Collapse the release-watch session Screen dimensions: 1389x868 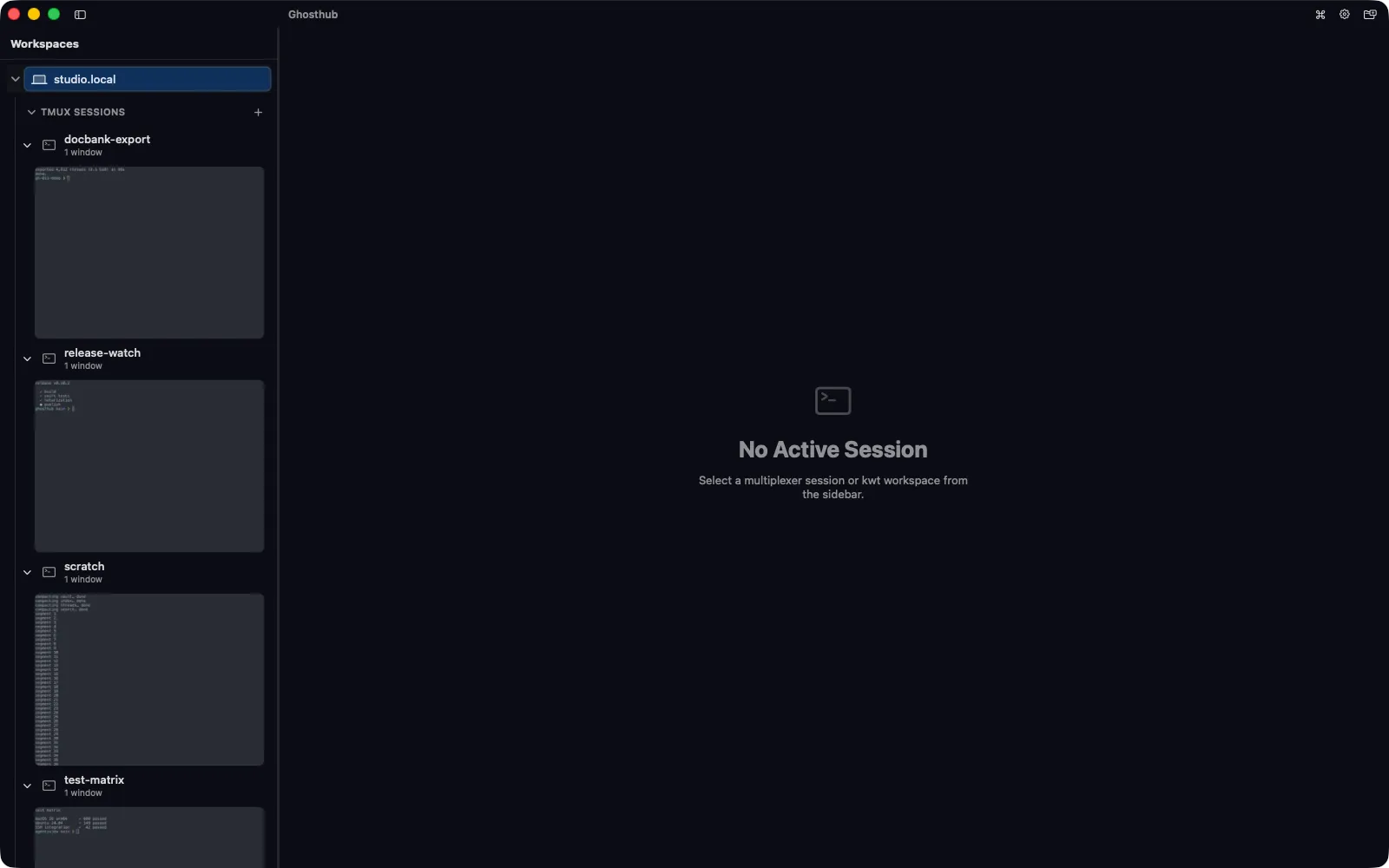[x=27, y=358]
